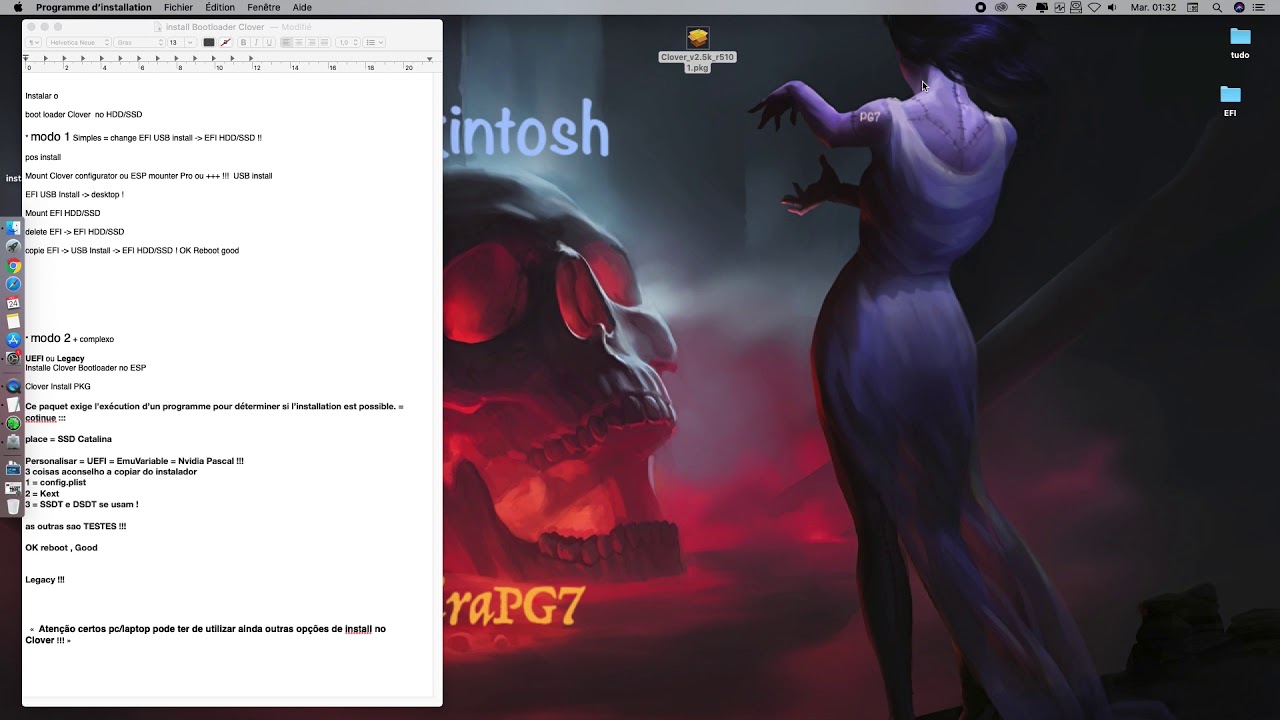Open Creative Cloud menu bar icon
Viewport: 1280px width, 720px height.
point(1001,7)
